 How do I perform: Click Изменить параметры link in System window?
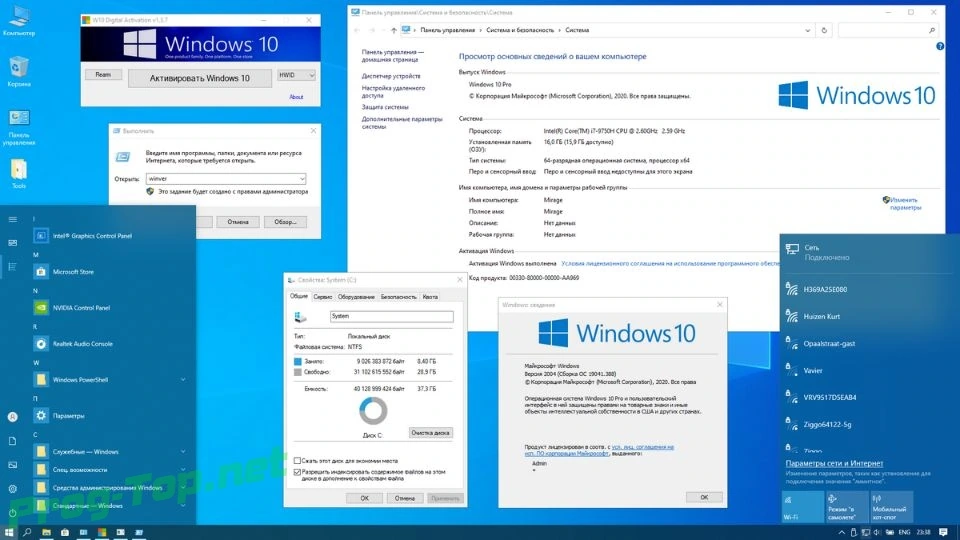click(x=904, y=203)
